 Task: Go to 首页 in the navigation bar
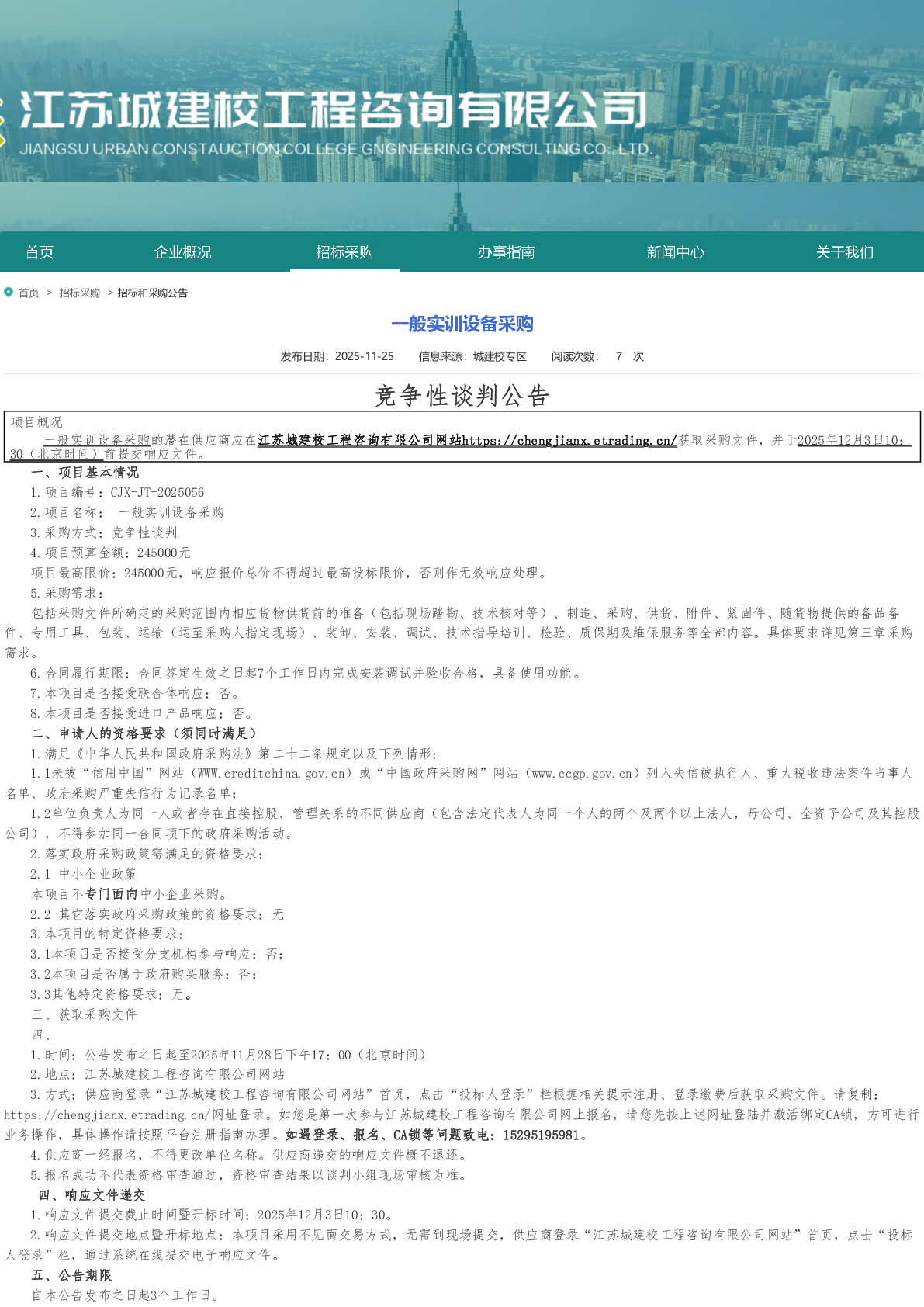(40, 252)
